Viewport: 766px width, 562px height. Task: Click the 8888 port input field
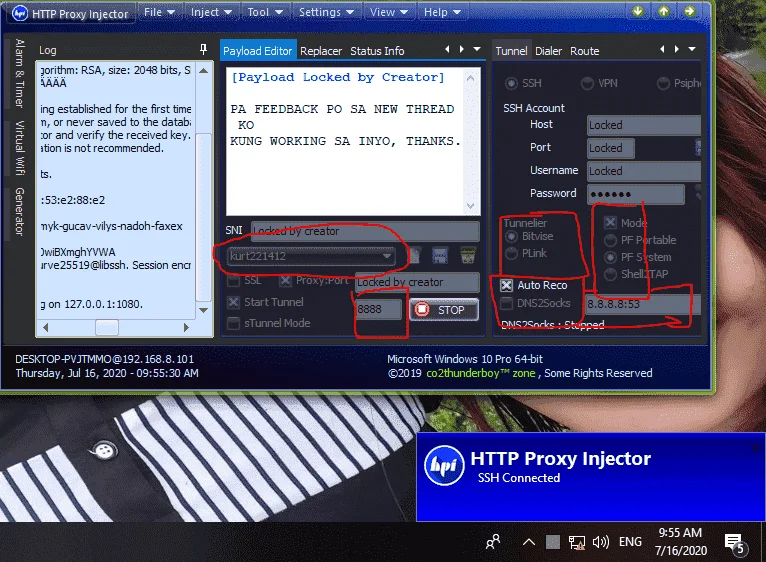(x=379, y=309)
